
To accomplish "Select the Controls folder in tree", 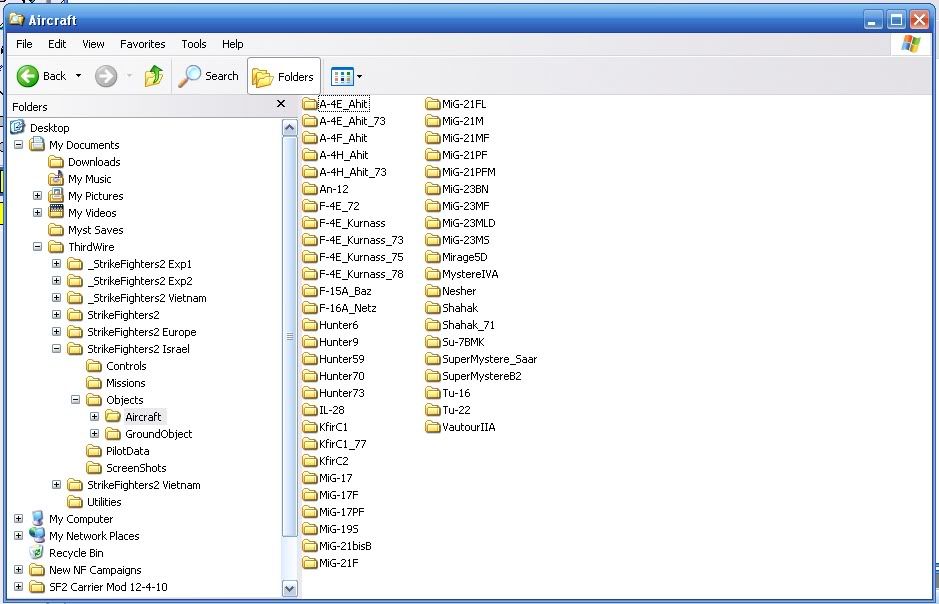I will coord(126,366).
